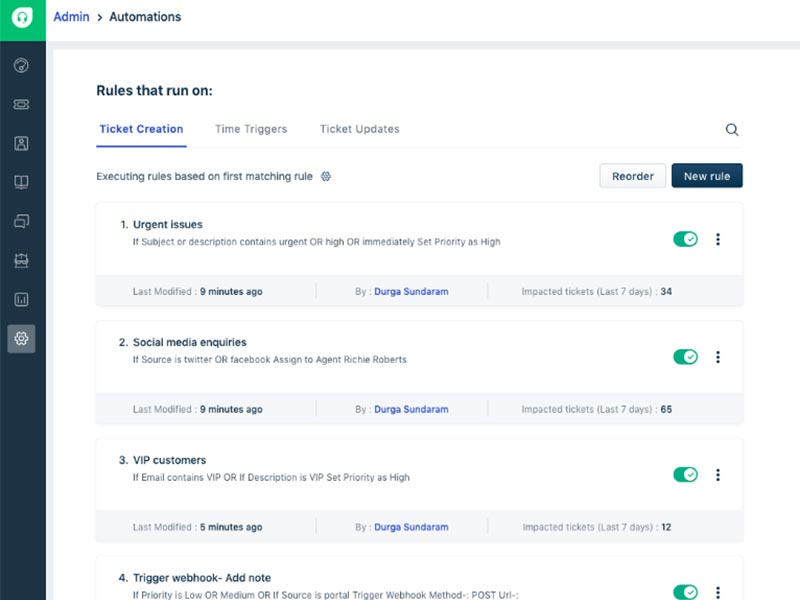Open the three-dot menu for VIP customers
This screenshot has height=600, width=800.
click(x=718, y=474)
